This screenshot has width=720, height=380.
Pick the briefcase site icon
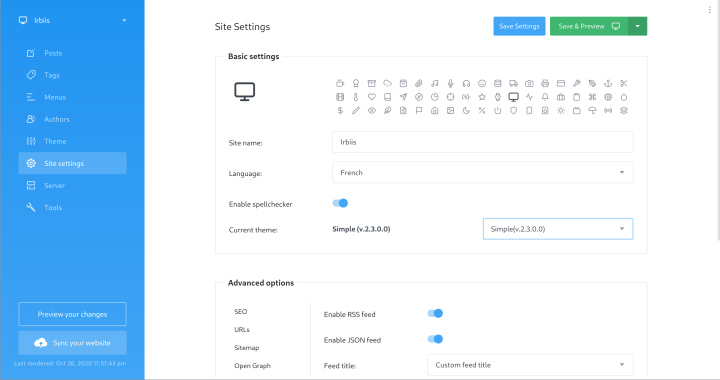[x=561, y=97]
